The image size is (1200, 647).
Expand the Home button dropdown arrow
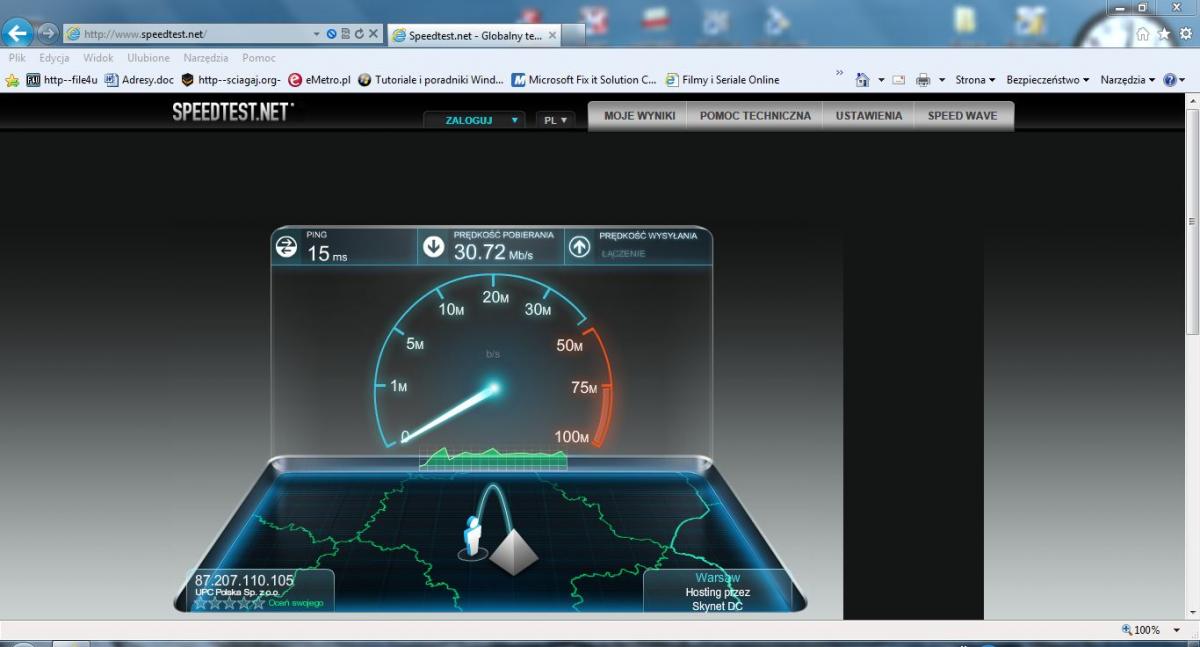881,80
